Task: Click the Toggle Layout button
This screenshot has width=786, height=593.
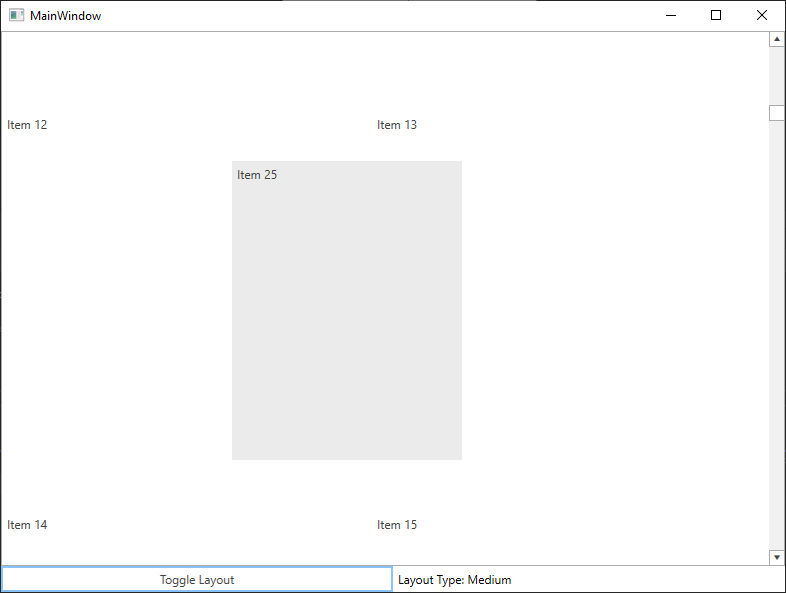Action: (197, 579)
